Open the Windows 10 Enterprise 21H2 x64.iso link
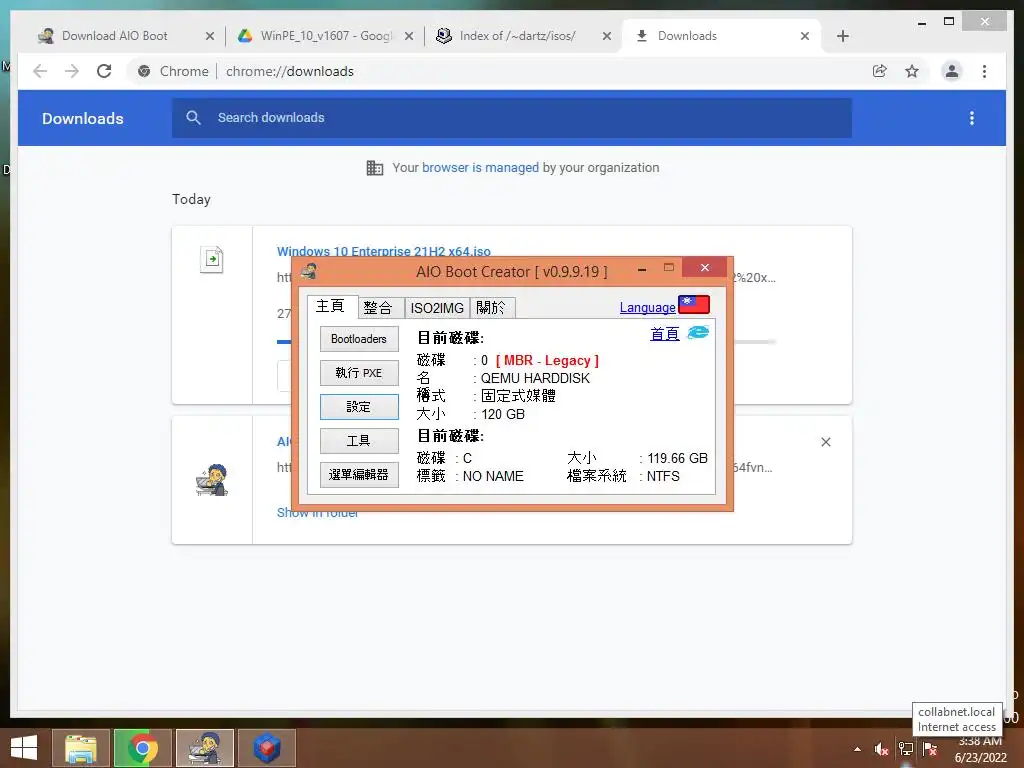The width and height of the screenshot is (1024, 768). coord(383,251)
